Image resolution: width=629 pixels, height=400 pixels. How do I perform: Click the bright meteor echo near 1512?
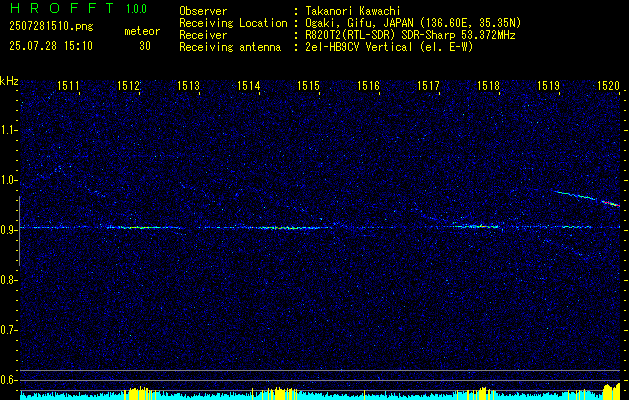pyautogui.click(x=138, y=227)
